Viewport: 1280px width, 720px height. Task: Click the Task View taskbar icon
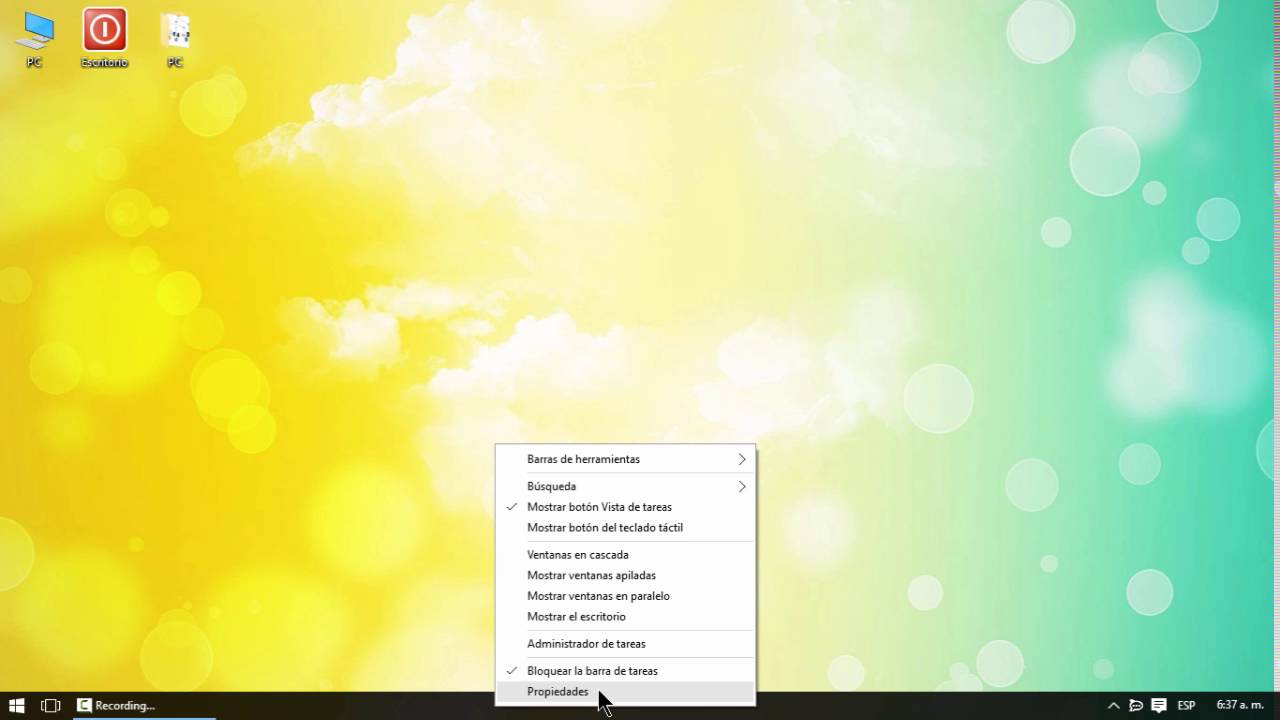click(x=51, y=705)
